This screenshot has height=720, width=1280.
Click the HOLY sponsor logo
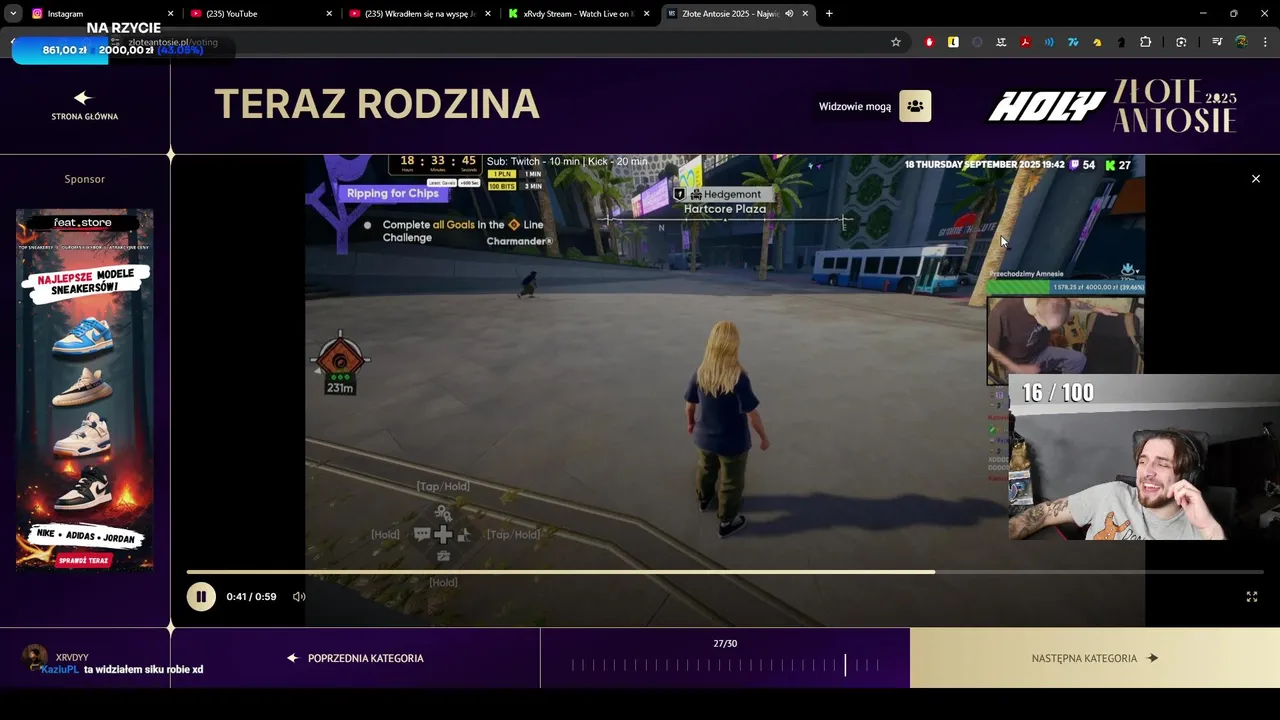pos(1046,107)
